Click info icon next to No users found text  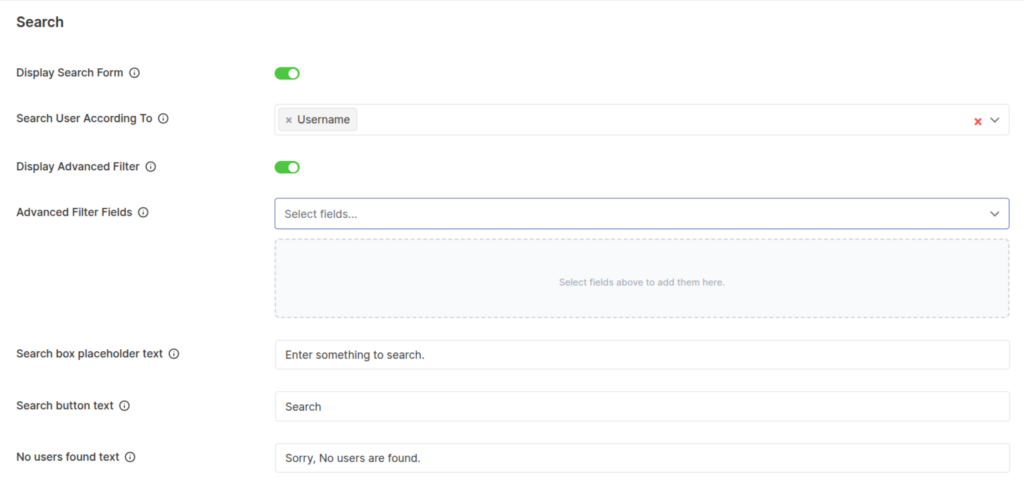pyautogui.click(x=130, y=457)
